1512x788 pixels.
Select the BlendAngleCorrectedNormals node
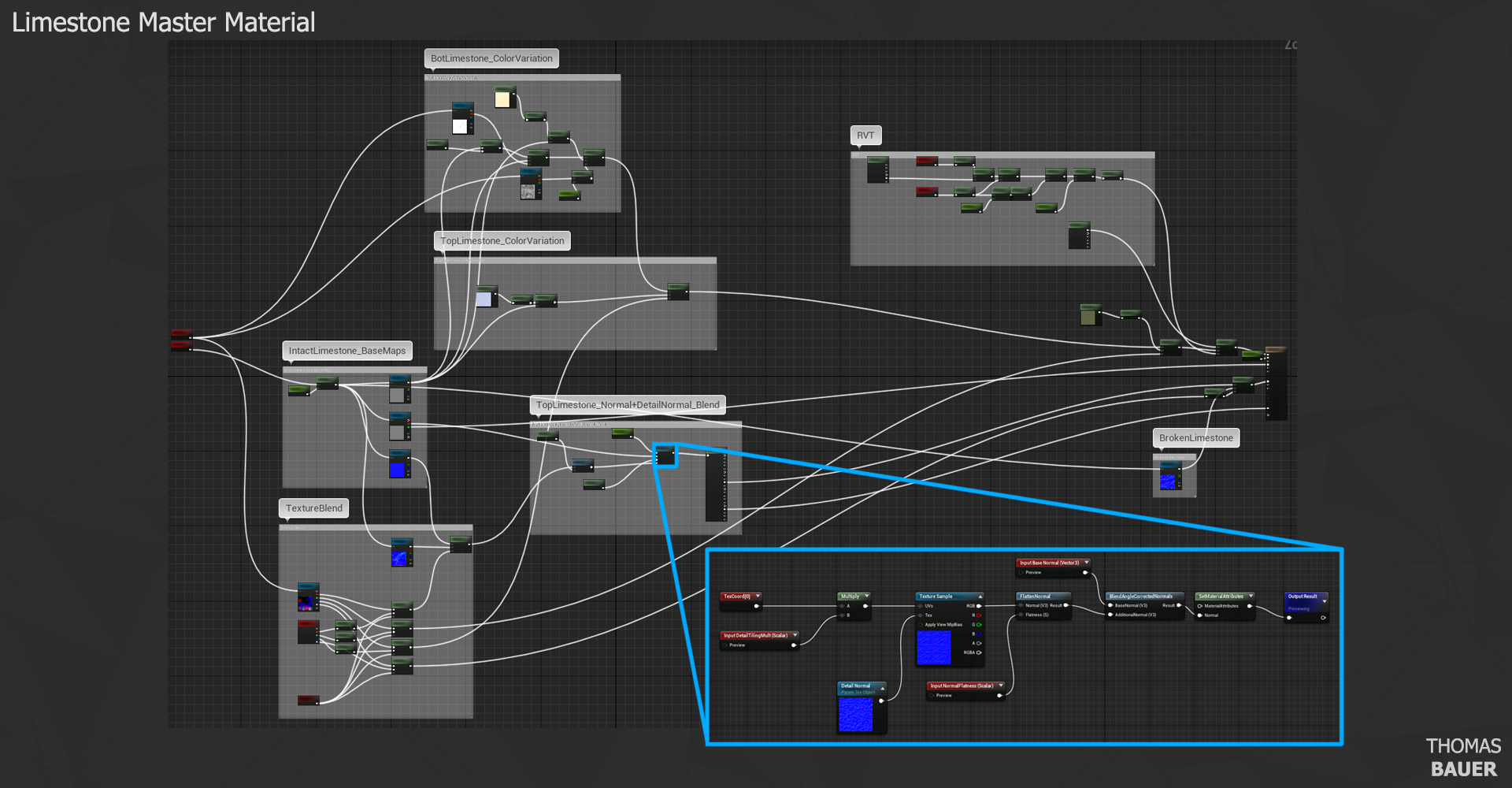1141,597
